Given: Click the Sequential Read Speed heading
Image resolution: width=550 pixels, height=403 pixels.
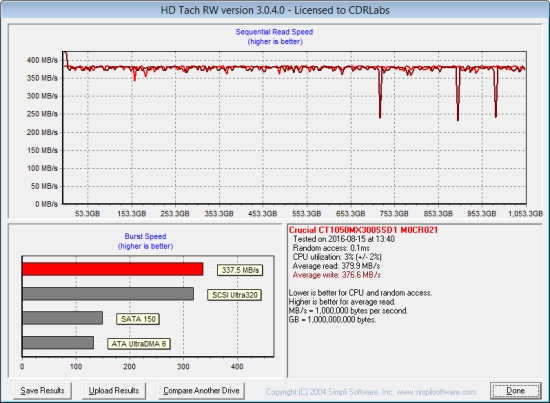Looking at the screenshot, I should click(274, 32).
